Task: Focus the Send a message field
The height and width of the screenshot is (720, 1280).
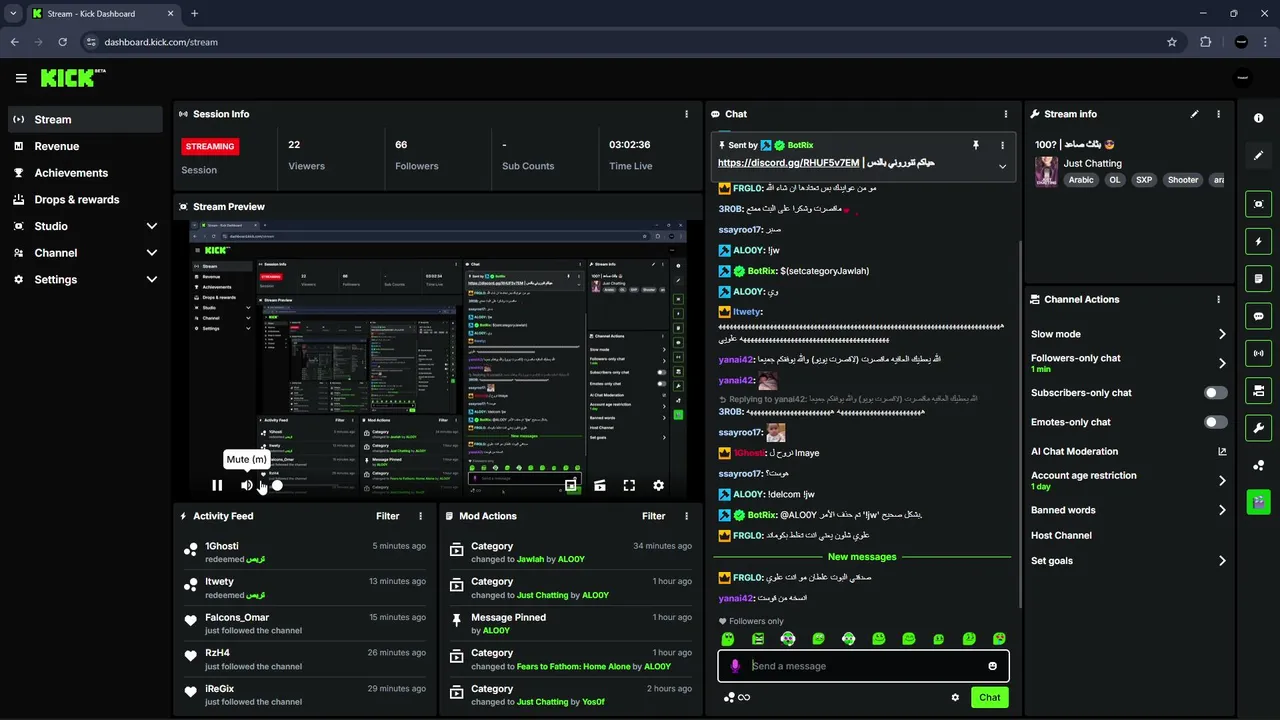Action: pos(863,666)
